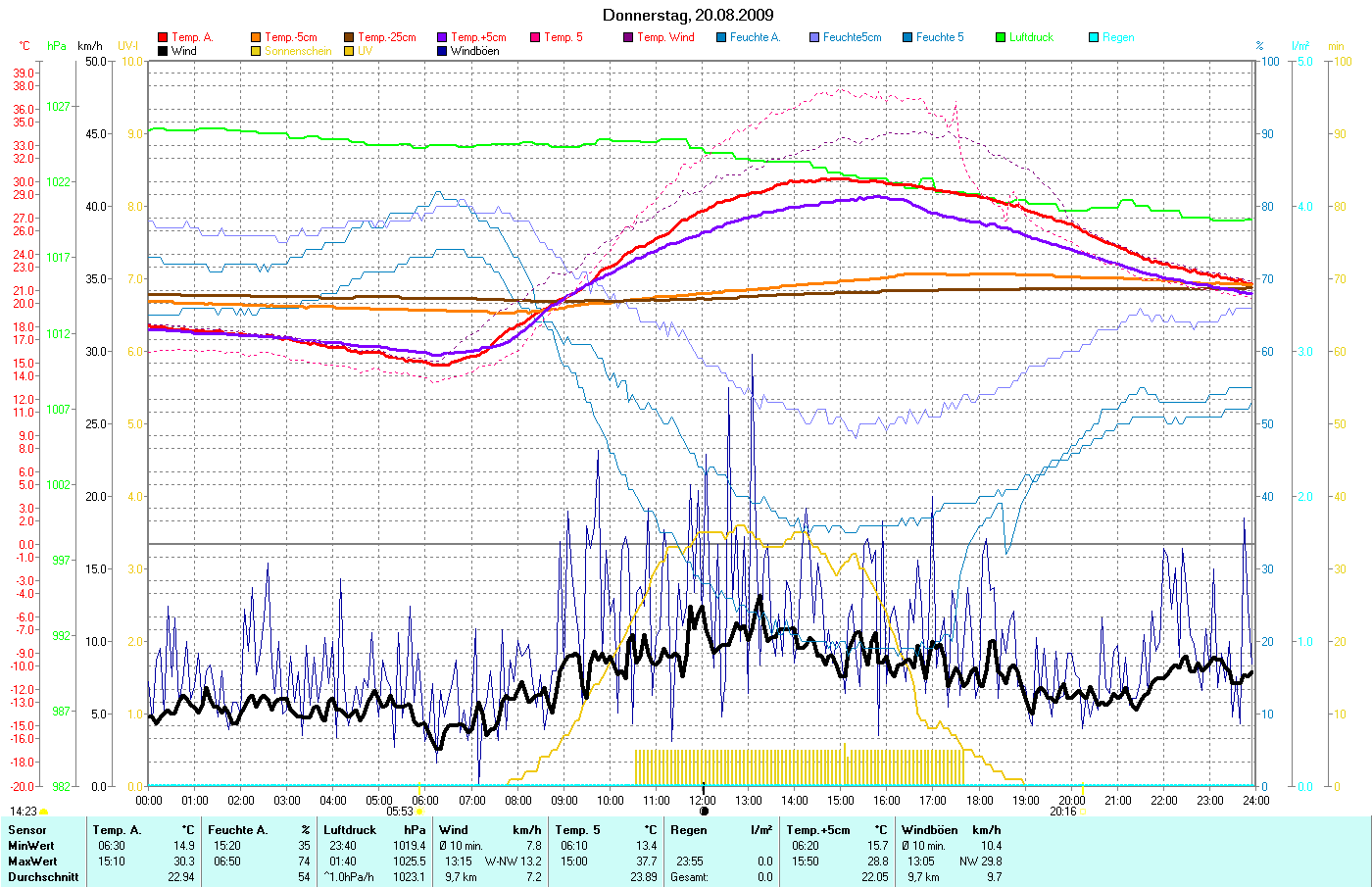Click the 20:16 sunset time label
The height and width of the screenshot is (887, 1372).
tap(1062, 812)
